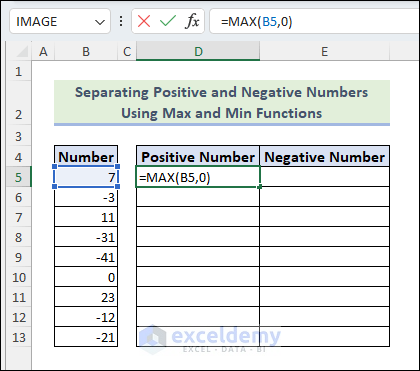Select row 2 header
Screen dimensions: 420x371
(19, 103)
